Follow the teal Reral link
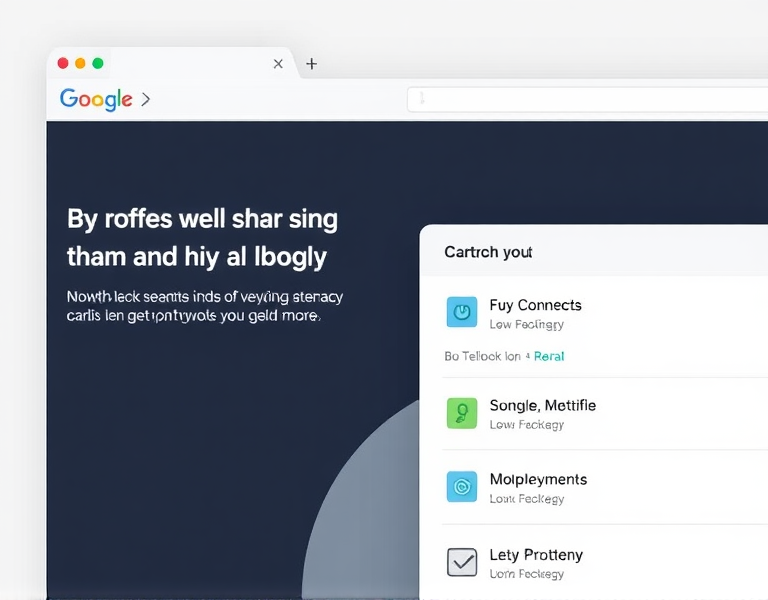The image size is (768, 600). pos(549,357)
